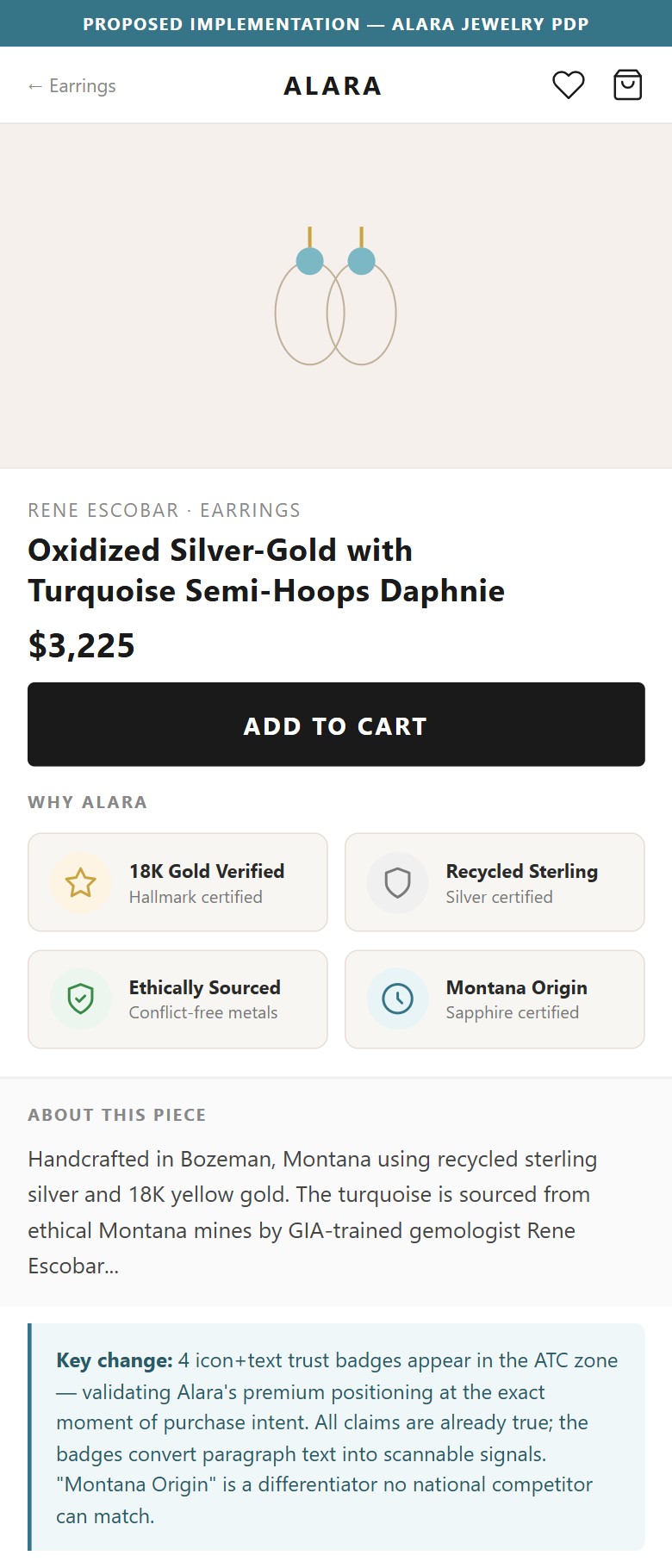Select the Recycled Sterling badge title
The image size is (672, 1568).
(522, 871)
